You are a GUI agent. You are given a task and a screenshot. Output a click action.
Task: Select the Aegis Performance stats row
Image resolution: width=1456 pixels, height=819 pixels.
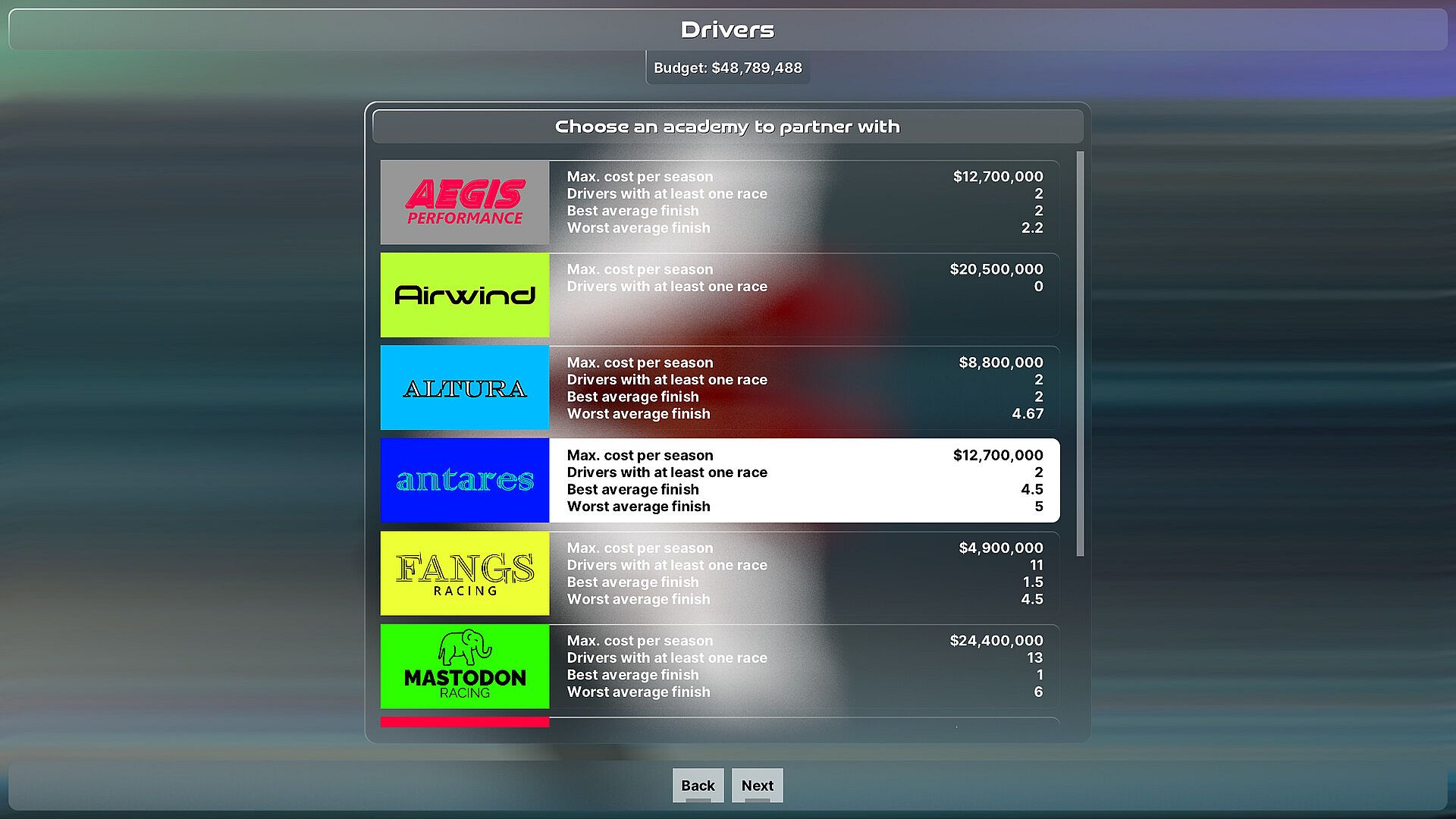click(x=804, y=202)
